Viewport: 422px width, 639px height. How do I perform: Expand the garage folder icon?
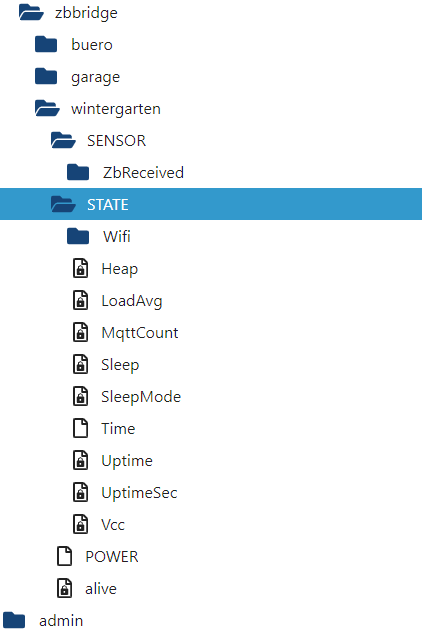click(x=46, y=76)
